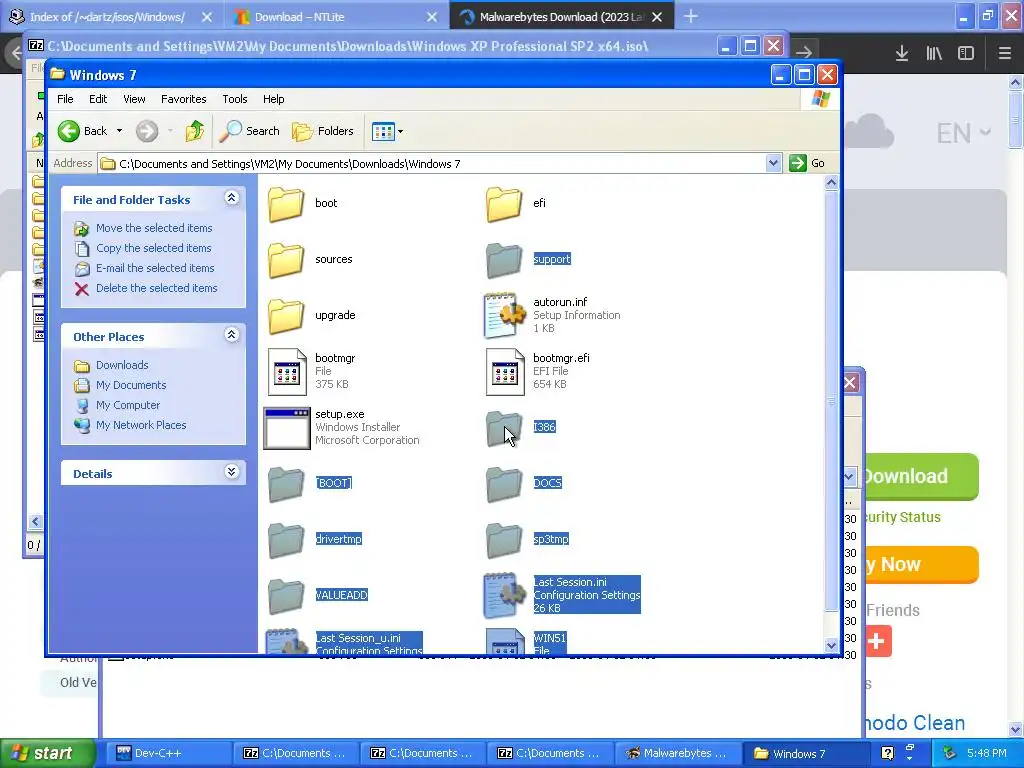
Task: Click the Windows Start button
Action: [47, 754]
